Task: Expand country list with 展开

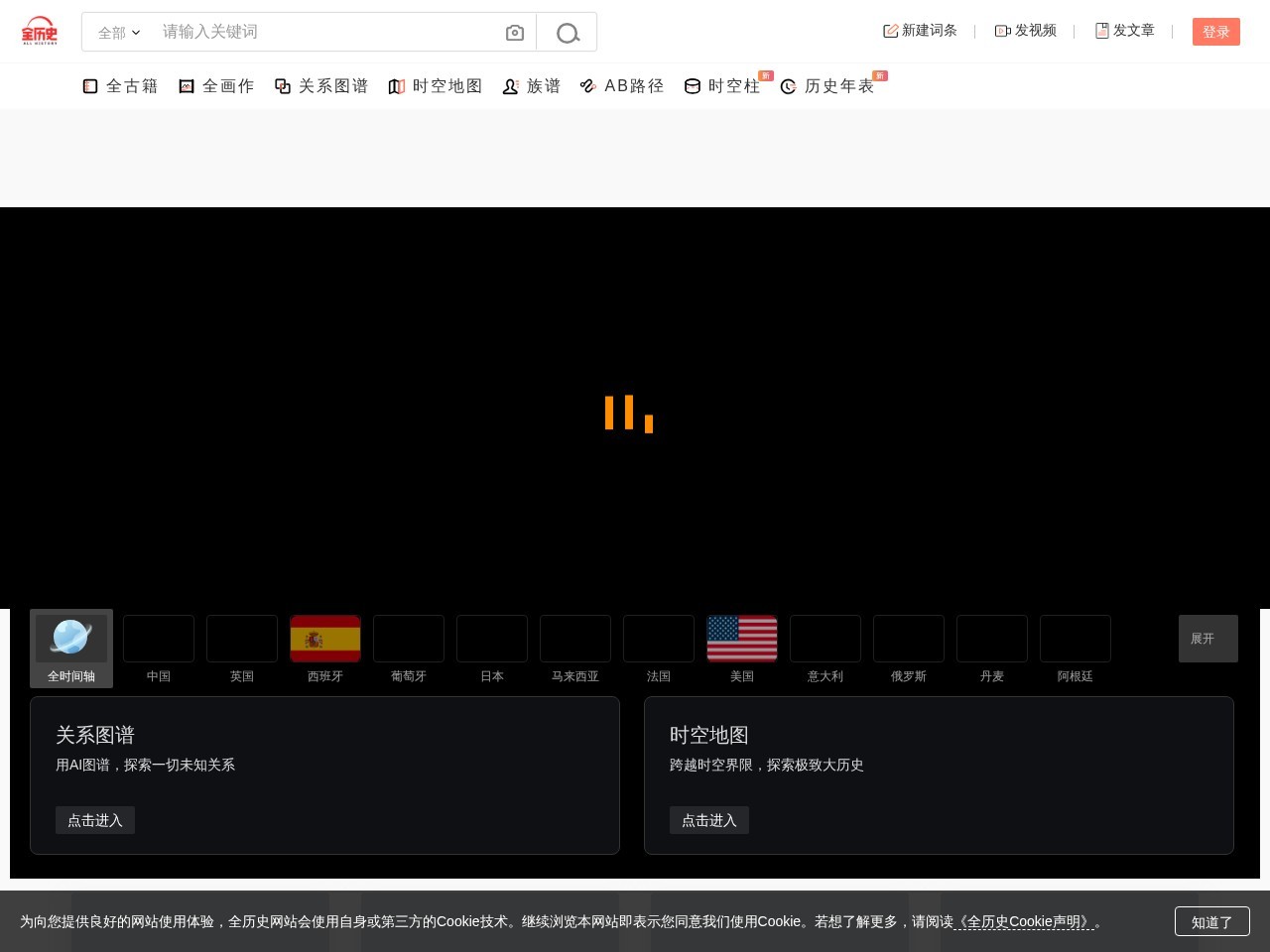Action: click(x=1208, y=639)
